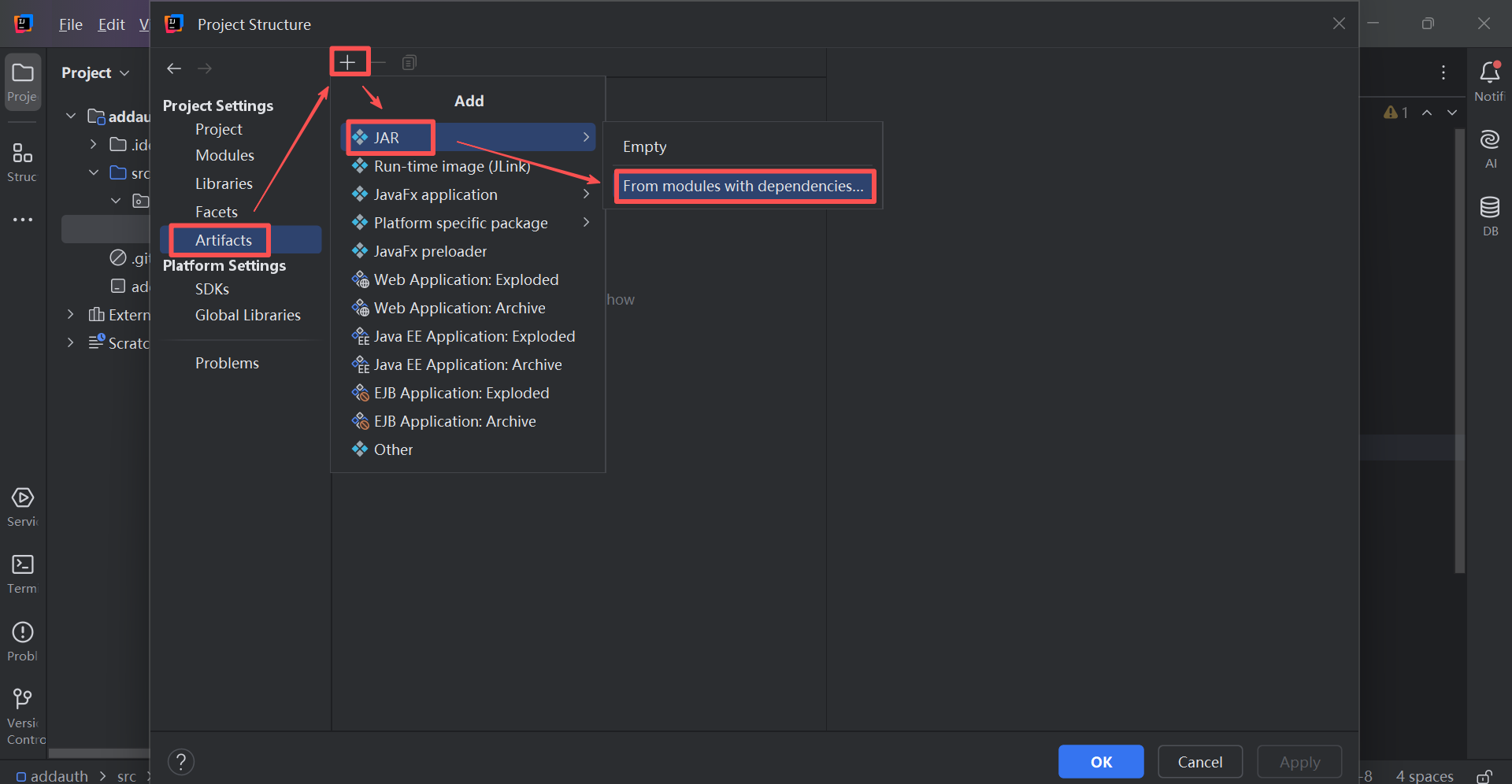Open the Project view dropdown
Image resolution: width=1512 pixels, height=784 pixels.
click(95, 72)
